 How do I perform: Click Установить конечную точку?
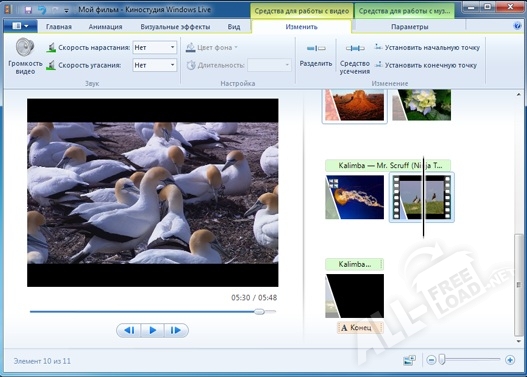point(426,65)
